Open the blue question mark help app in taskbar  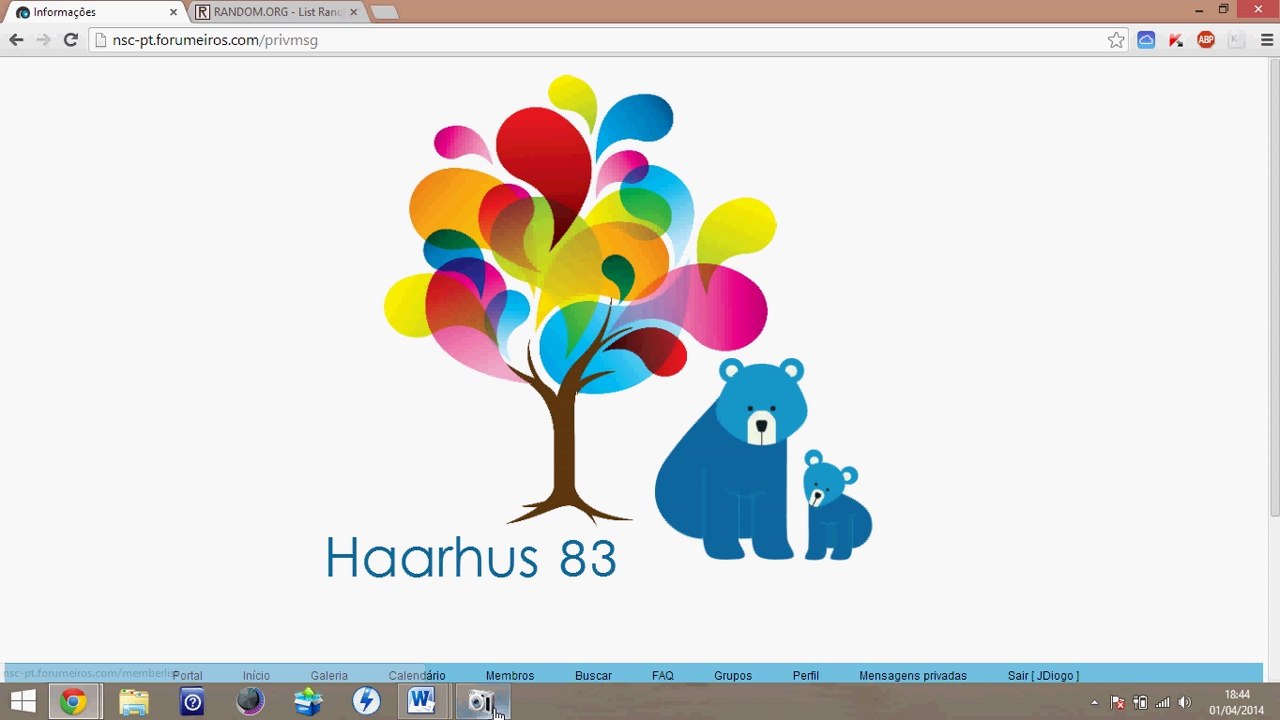192,702
